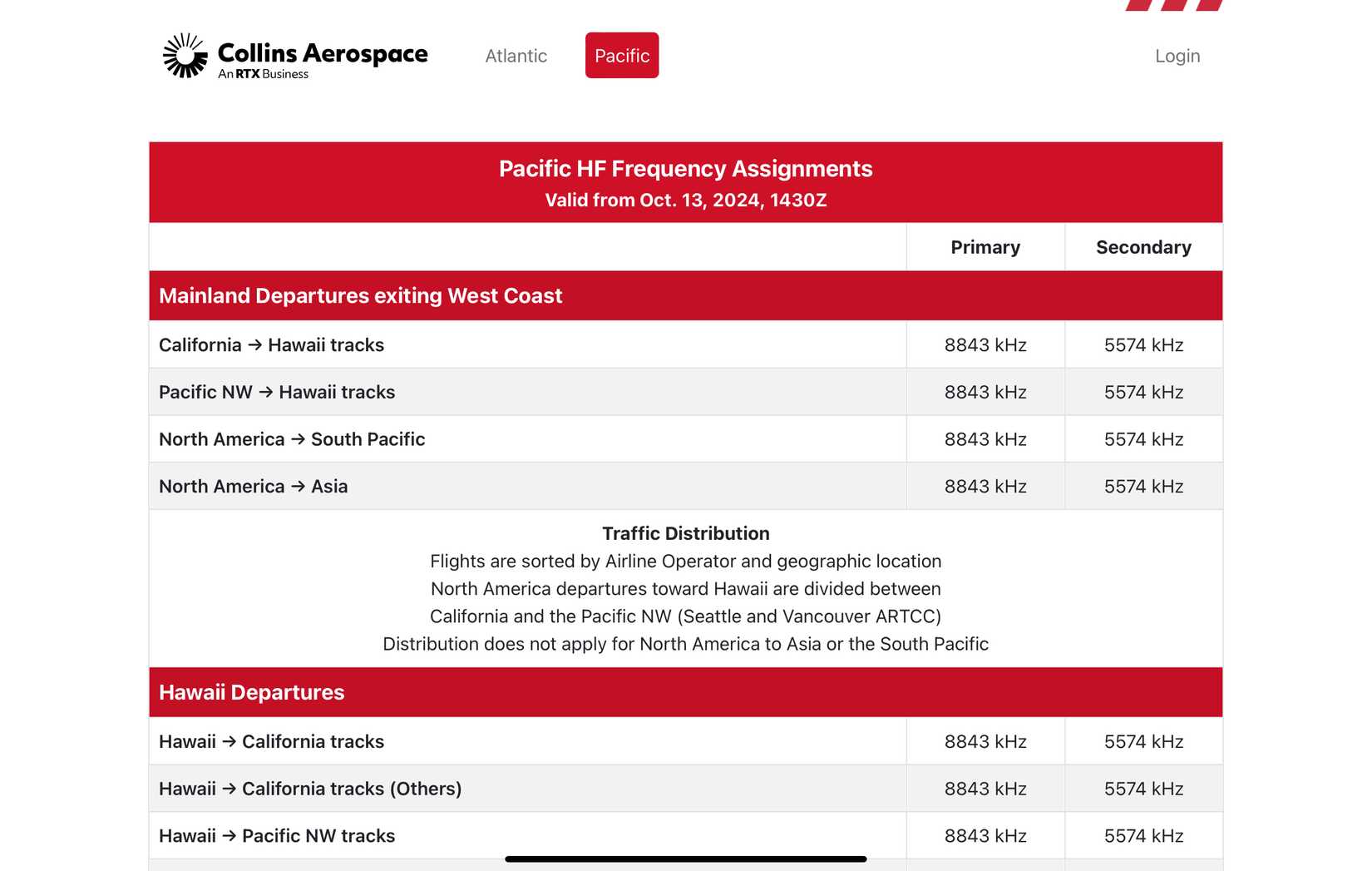
Task: Open the Atlantic frequencies tab
Action: [516, 56]
